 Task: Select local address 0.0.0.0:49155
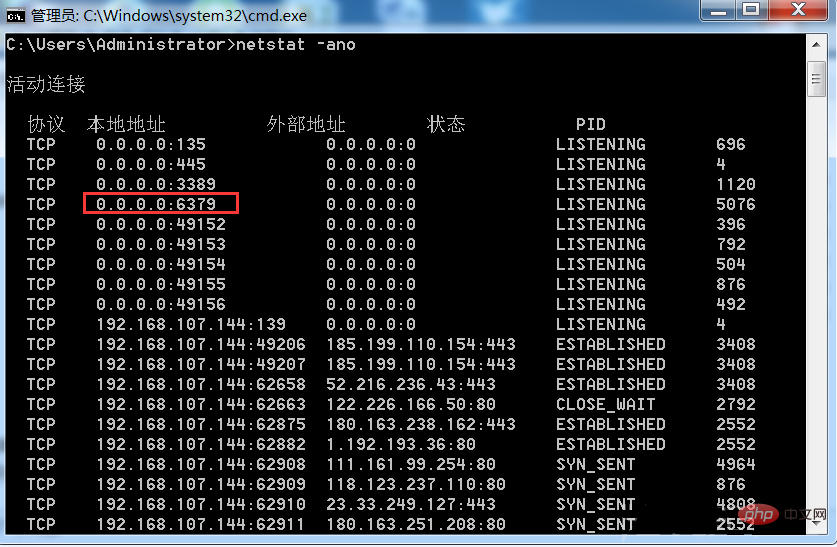click(161, 284)
